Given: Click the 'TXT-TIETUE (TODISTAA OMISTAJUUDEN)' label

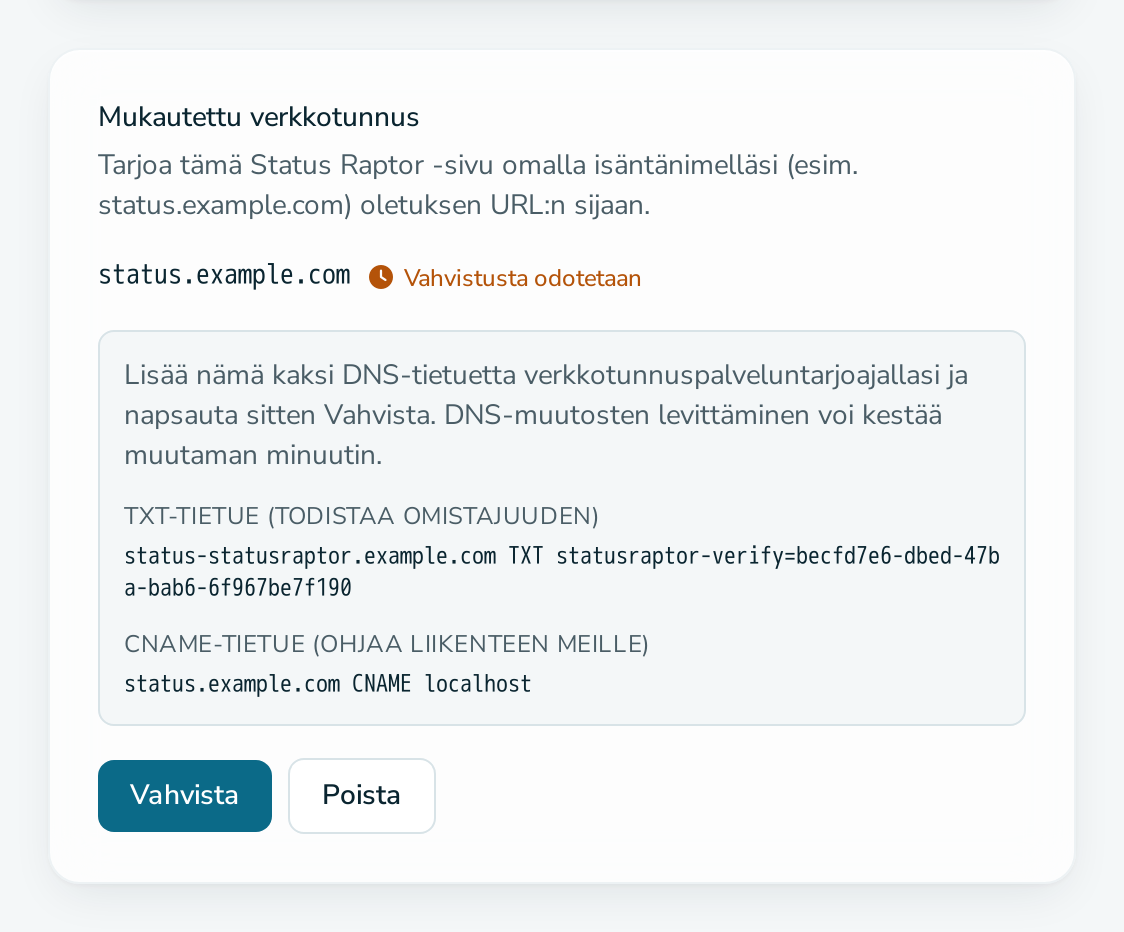Looking at the screenshot, I should coord(361,516).
